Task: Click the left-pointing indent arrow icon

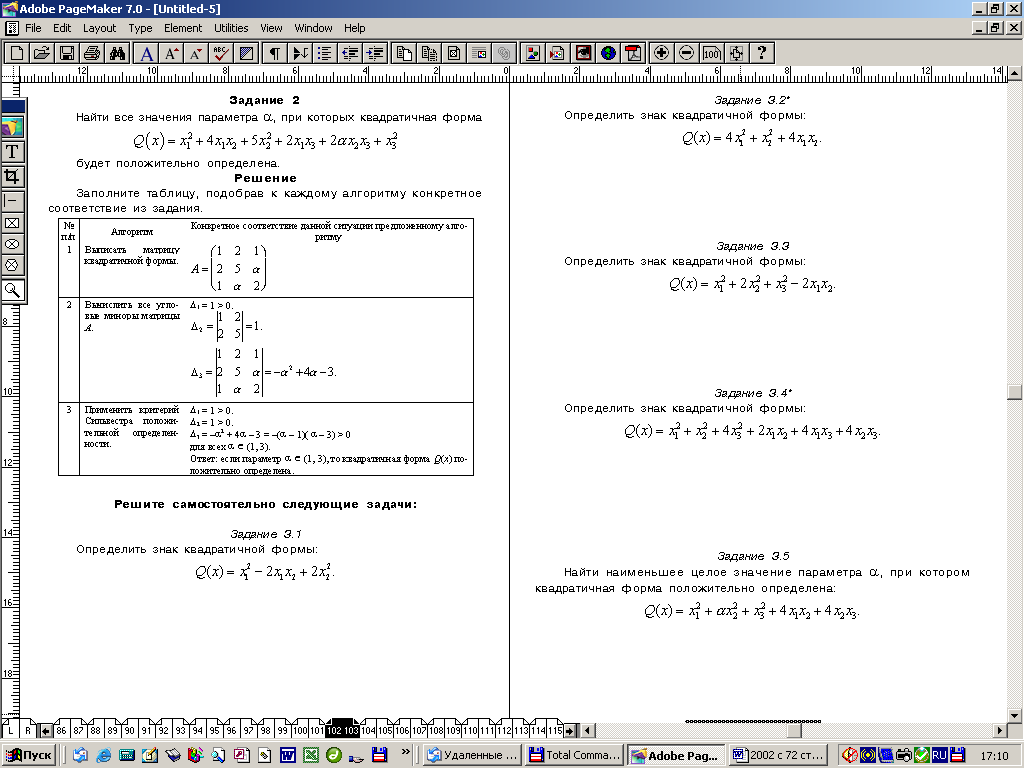Action: 350,53
